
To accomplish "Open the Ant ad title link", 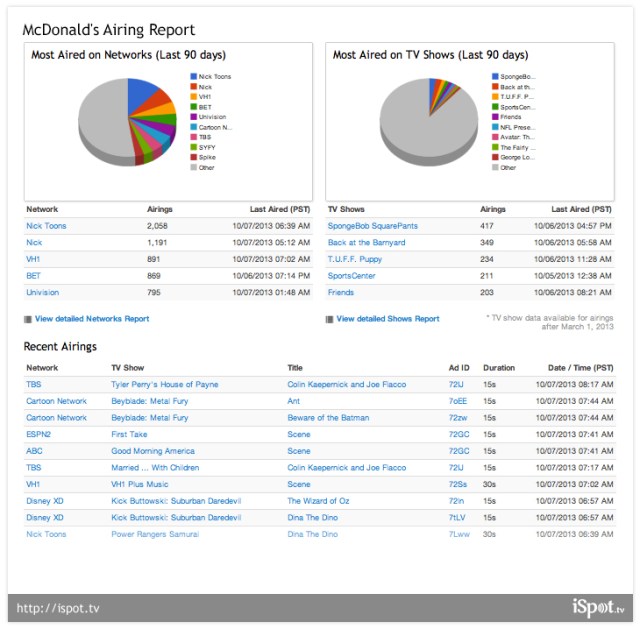I will pos(293,401).
